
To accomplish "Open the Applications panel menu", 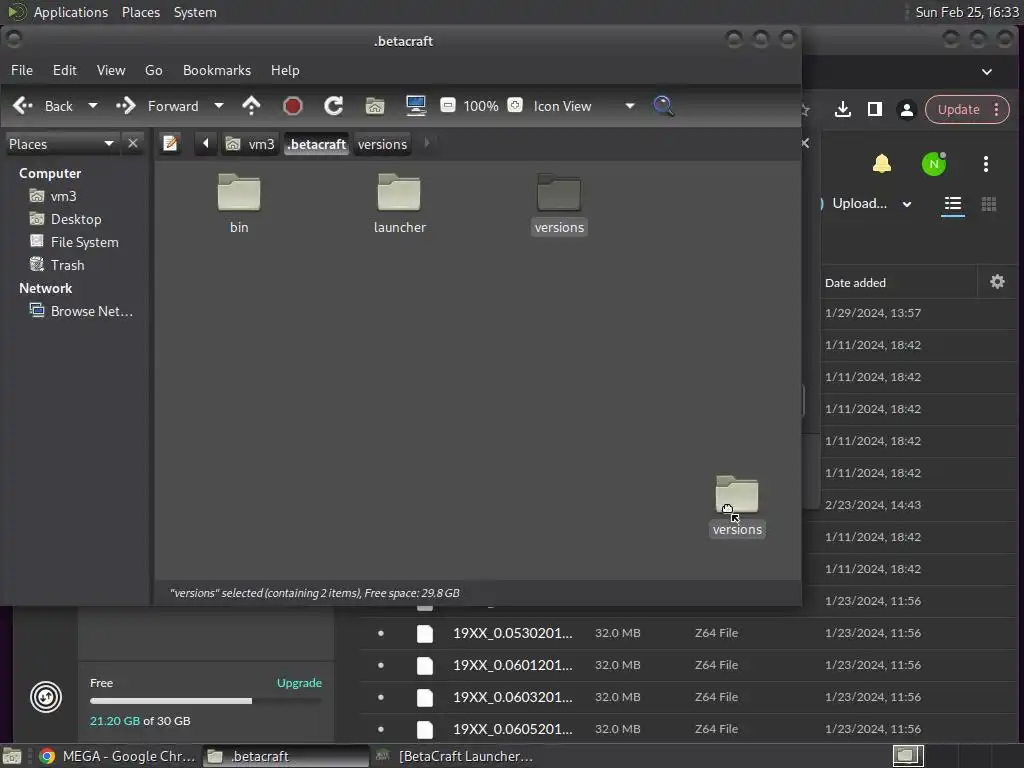I will tap(71, 12).
